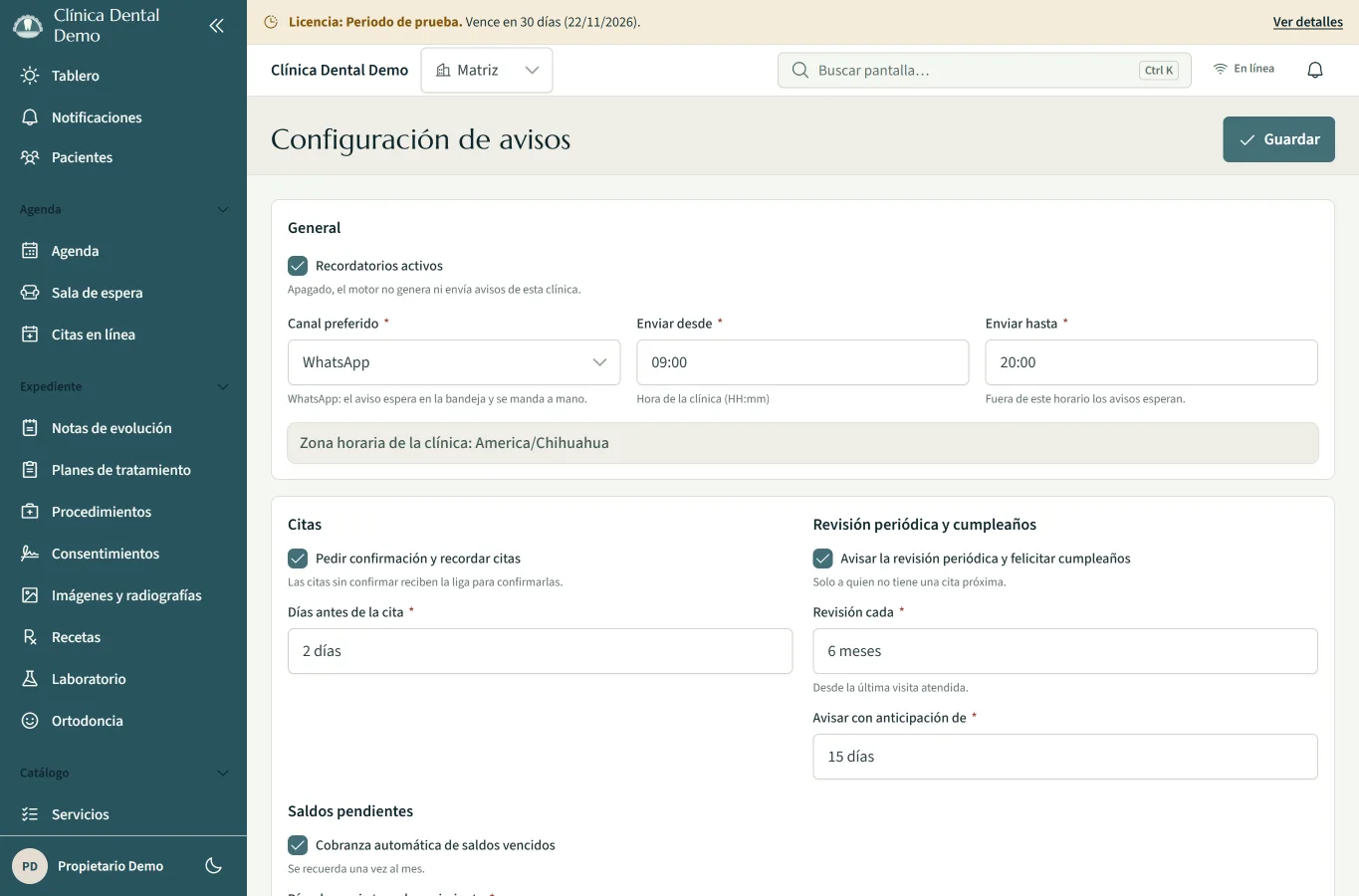Open Ver detalles license link
This screenshot has width=1359, height=896.
click(1307, 22)
